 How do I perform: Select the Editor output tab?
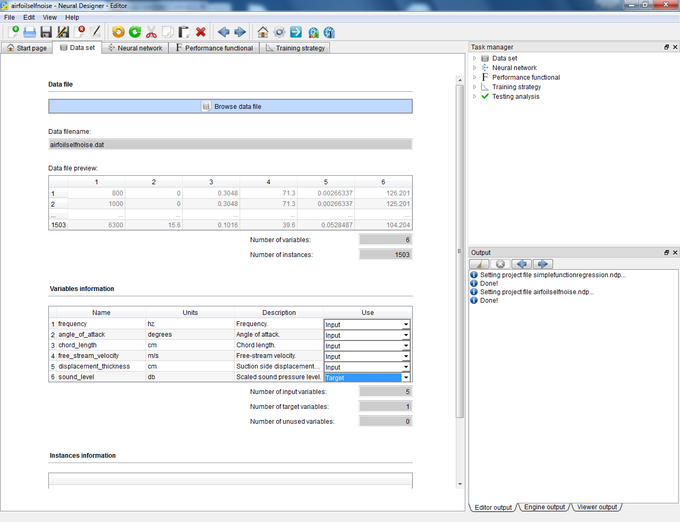493,507
